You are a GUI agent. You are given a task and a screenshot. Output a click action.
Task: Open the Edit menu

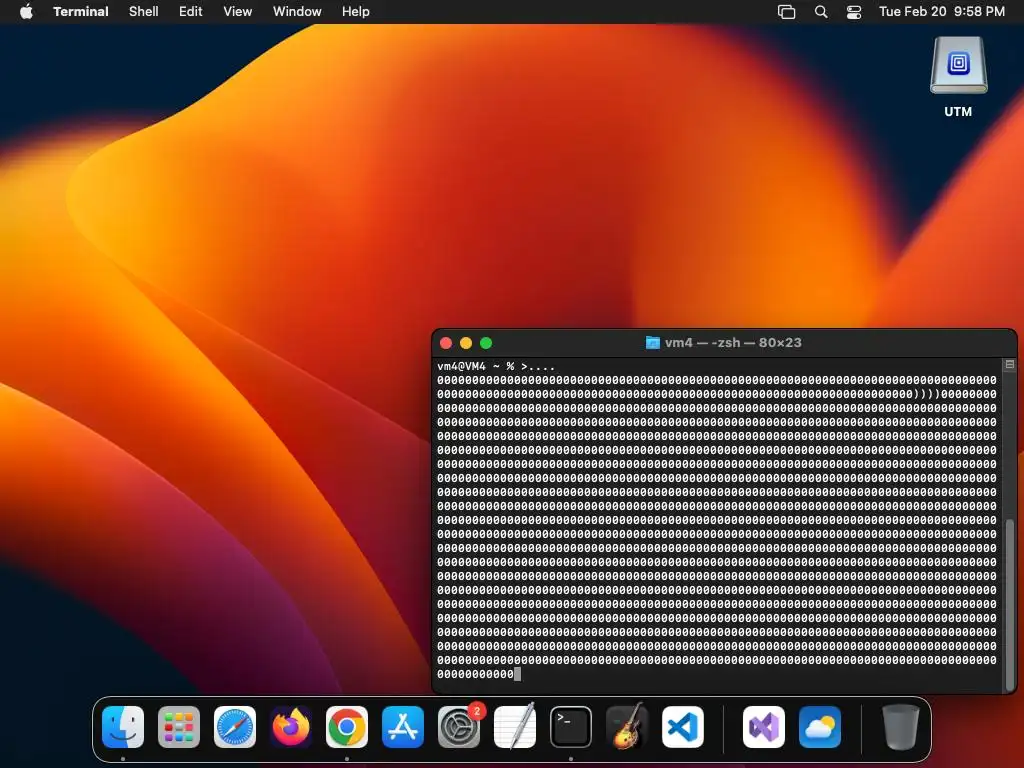pyautogui.click(x=191, y=12)
